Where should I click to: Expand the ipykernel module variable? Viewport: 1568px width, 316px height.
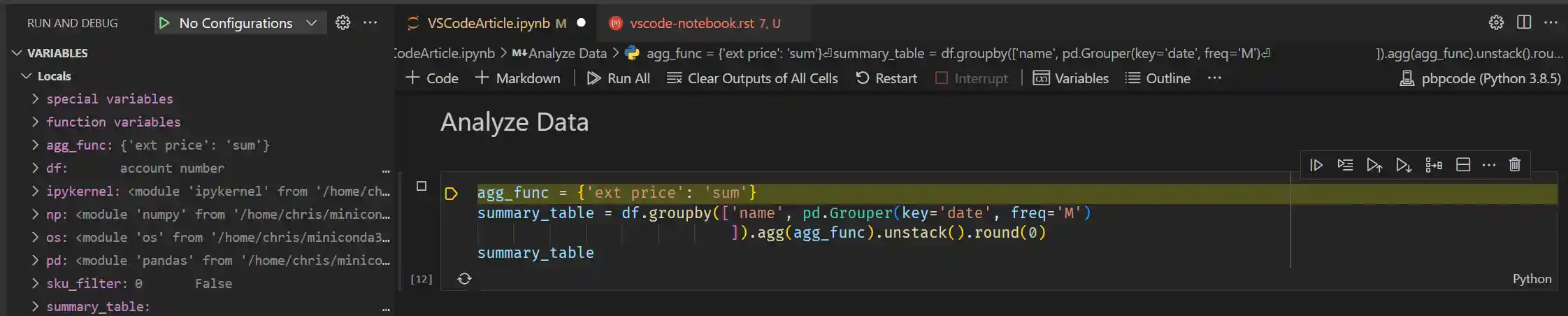pos(35,192)
